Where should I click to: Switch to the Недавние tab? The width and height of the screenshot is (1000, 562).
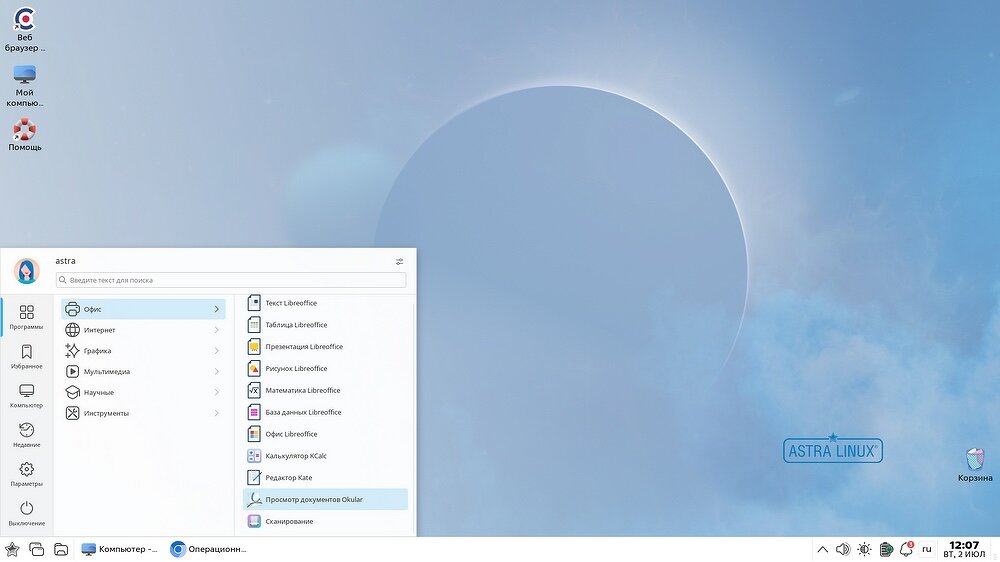pos(26,435)
